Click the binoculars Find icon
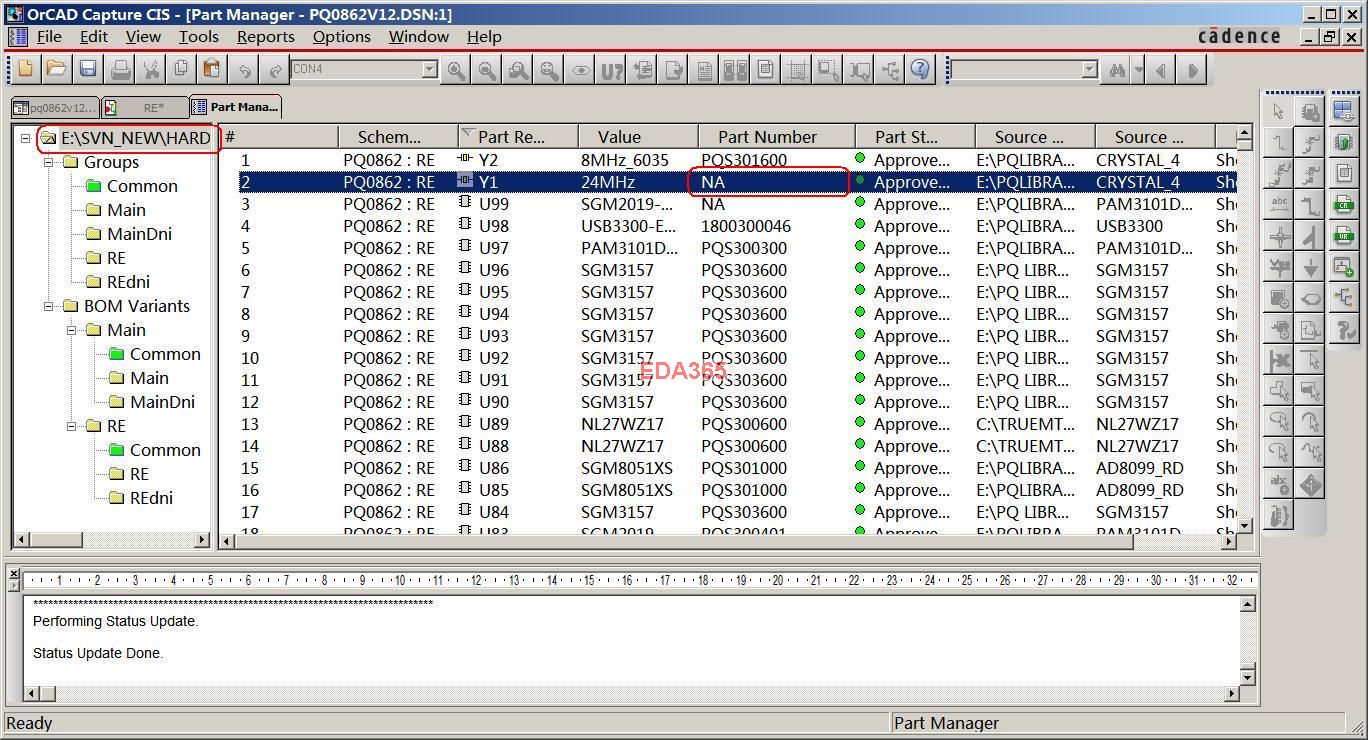Viewport: 1368px width, 740px height. 1117,70
